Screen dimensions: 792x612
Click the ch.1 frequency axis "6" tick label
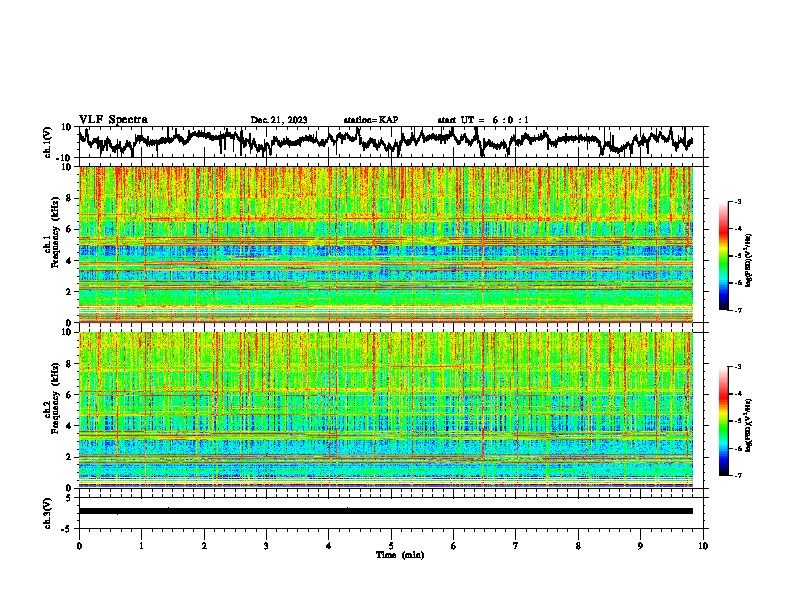point(70,229)
